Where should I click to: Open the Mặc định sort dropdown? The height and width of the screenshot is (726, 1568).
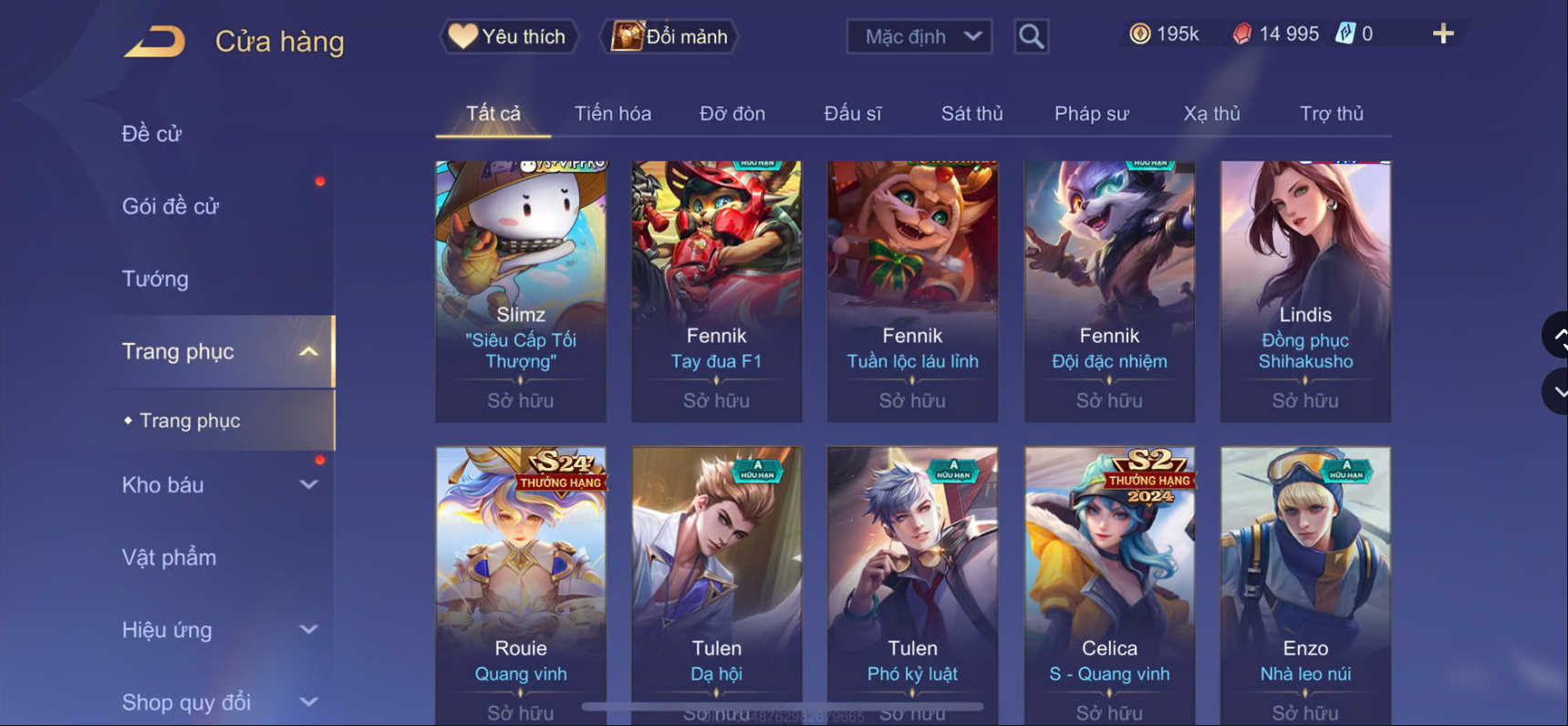[x=919, y=36]
